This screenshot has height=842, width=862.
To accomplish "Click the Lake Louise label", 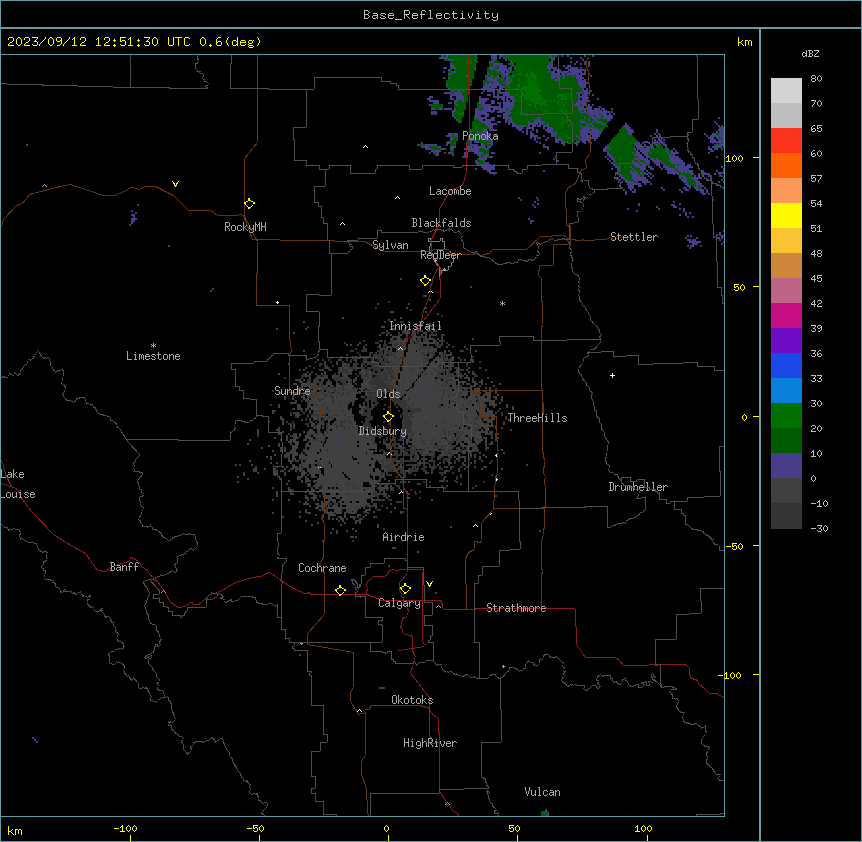I will click(x=18, y=484).
